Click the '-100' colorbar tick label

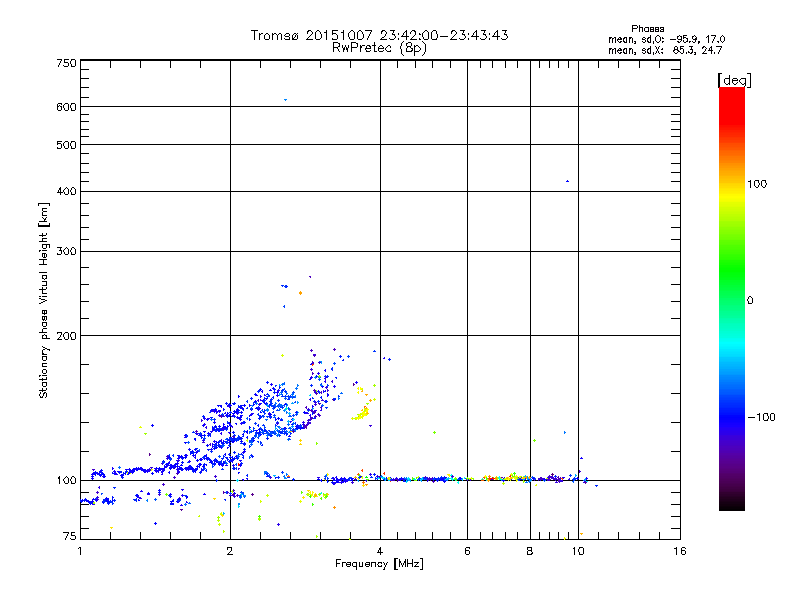(x=761, y=417)
